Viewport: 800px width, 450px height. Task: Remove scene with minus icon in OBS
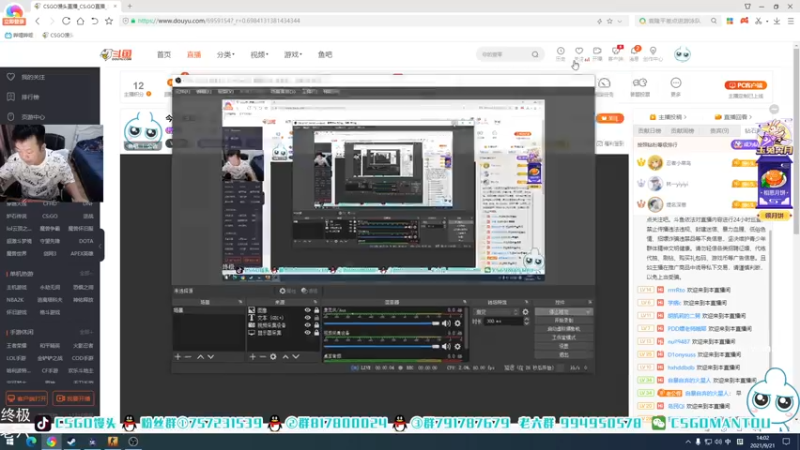click(x=188, y=357)
